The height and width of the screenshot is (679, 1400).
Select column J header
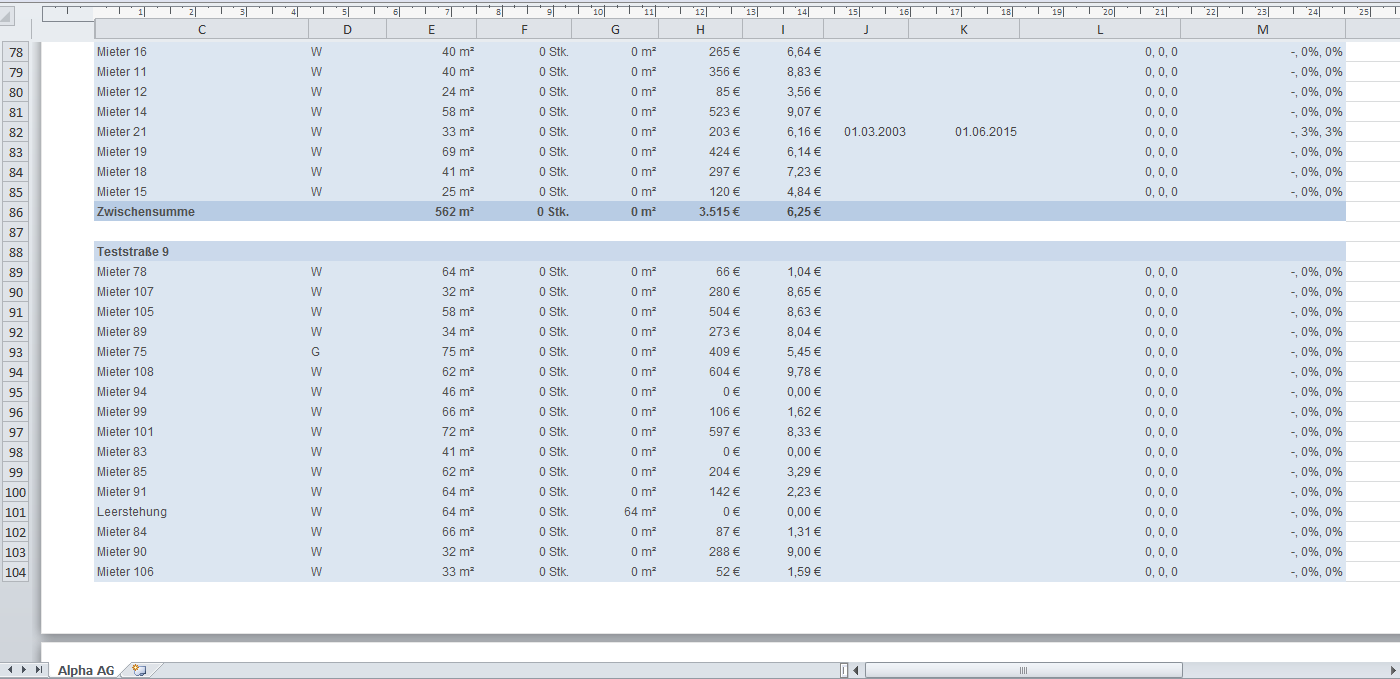[866, 30]
